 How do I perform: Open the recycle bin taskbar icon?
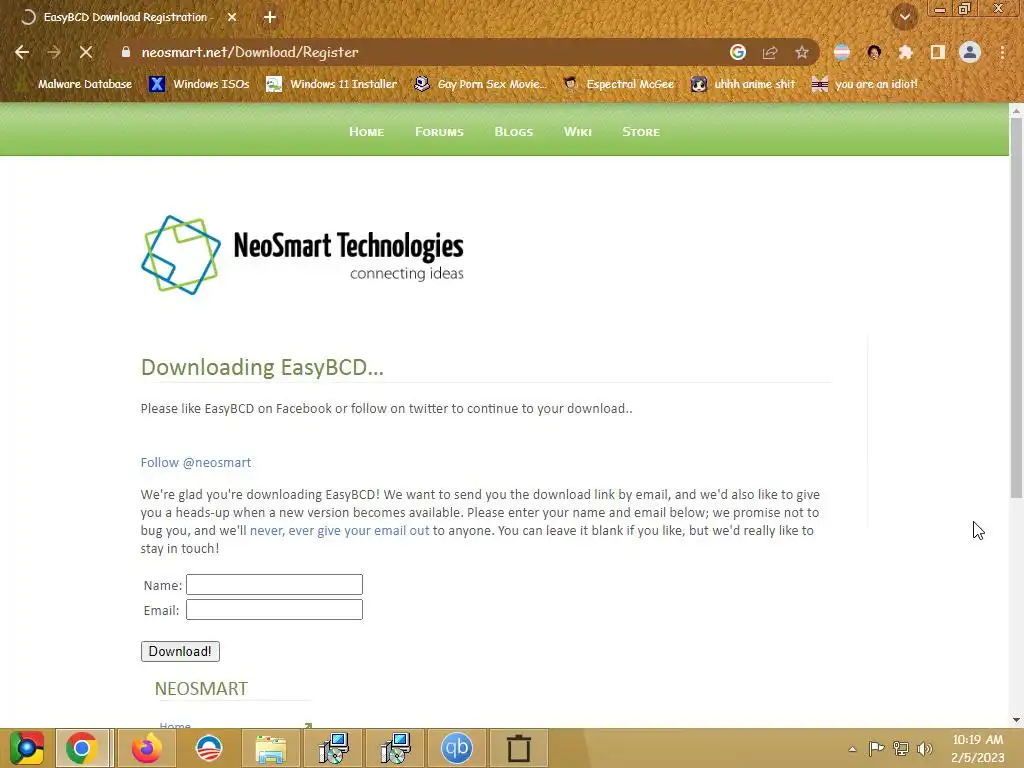click(x=519, y=748)
